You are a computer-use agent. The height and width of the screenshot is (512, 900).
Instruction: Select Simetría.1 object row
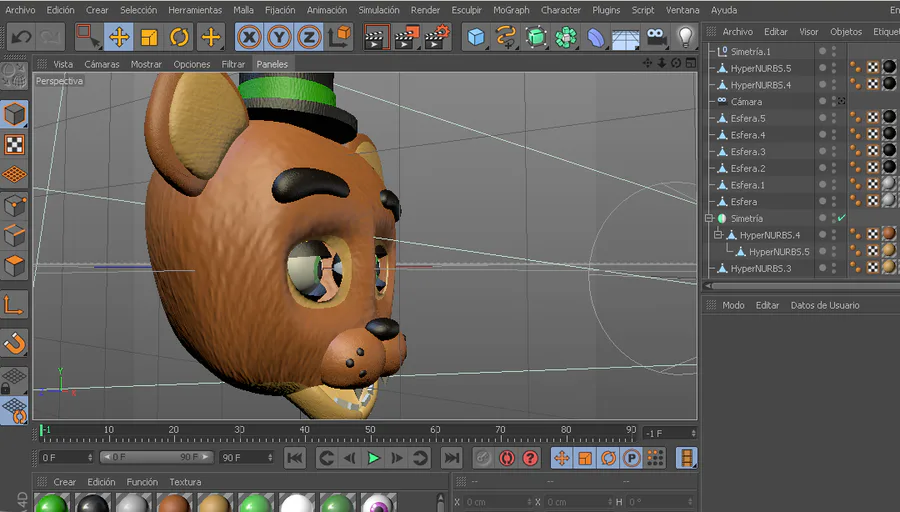click(x=750, y=51)
